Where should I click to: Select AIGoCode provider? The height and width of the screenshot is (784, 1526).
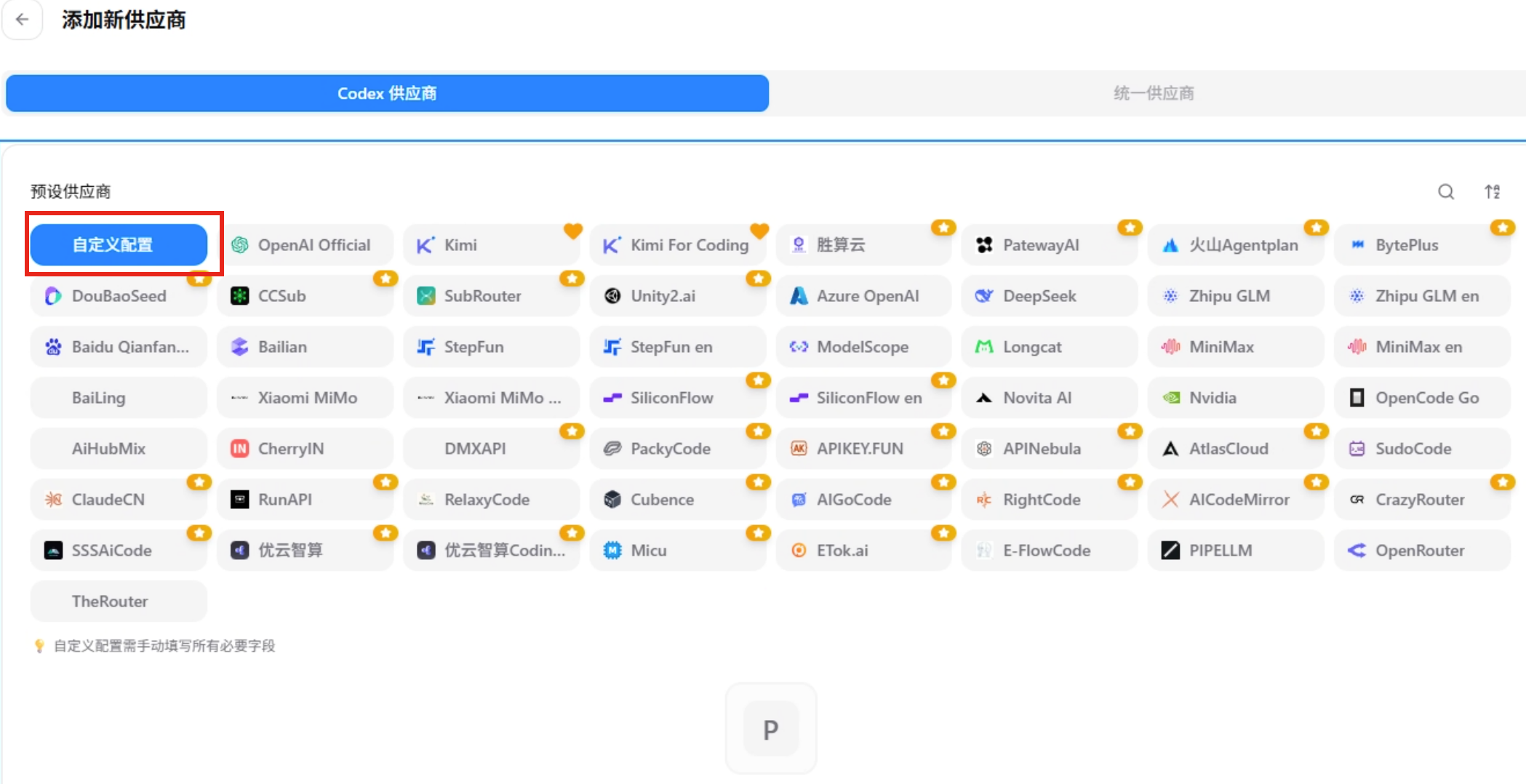(x=863, y=500)
